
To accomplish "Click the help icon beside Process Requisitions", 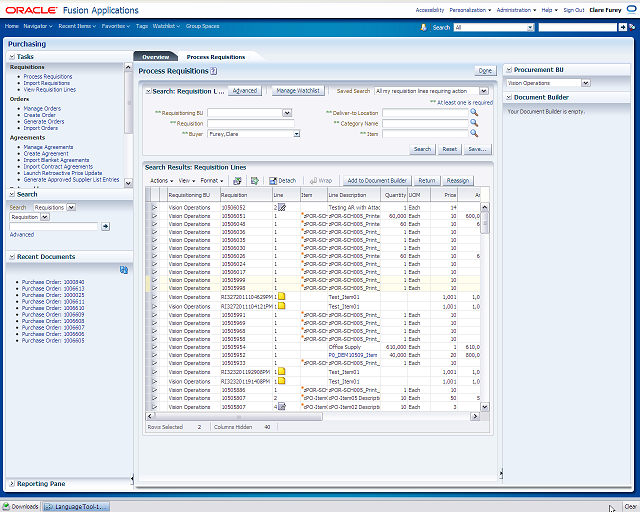I will pyautogui.click(x=213, y=71).
